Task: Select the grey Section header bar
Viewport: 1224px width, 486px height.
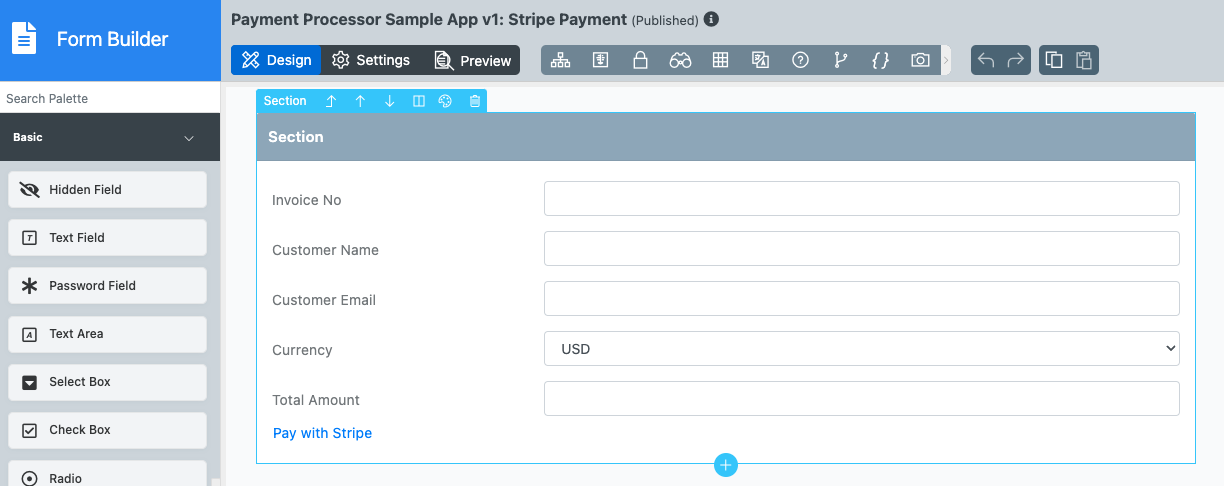Action: (726, 137)
